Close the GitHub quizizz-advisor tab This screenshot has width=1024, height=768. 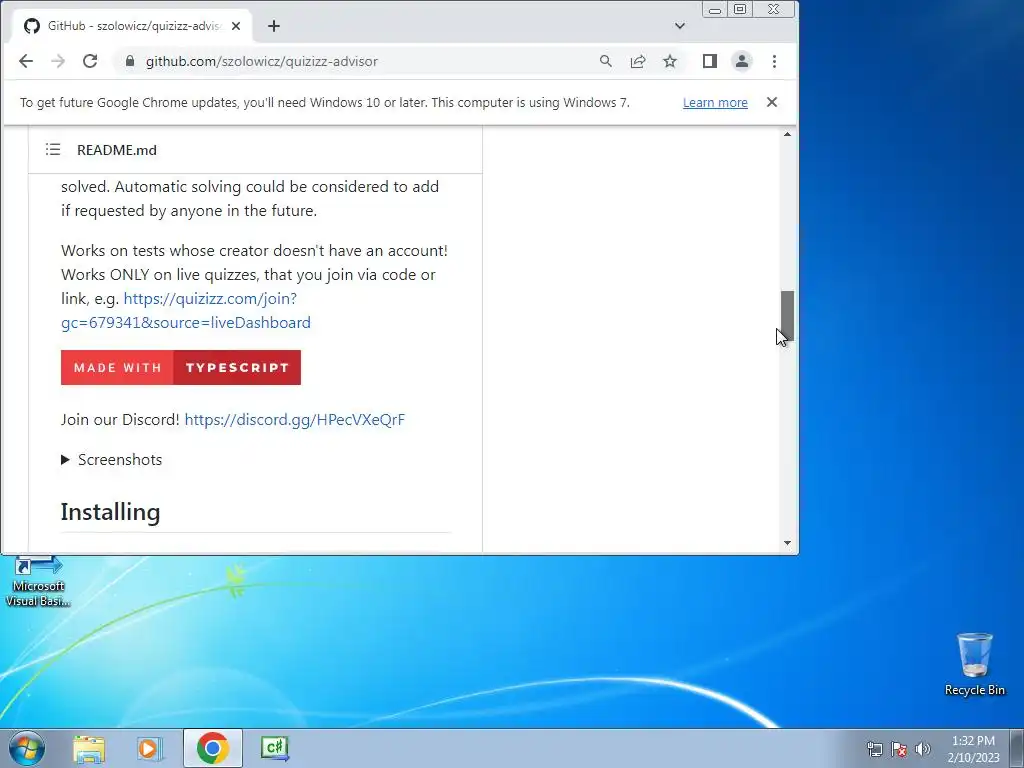236,26
